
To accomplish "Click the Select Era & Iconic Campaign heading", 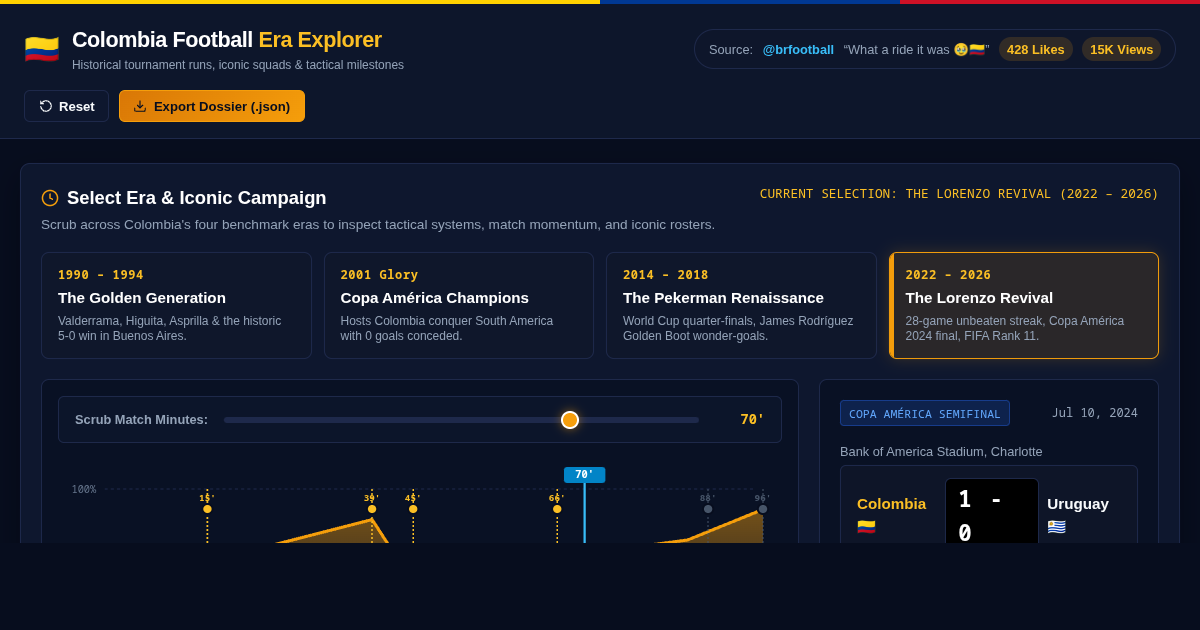I will click(x=196, y=198).
